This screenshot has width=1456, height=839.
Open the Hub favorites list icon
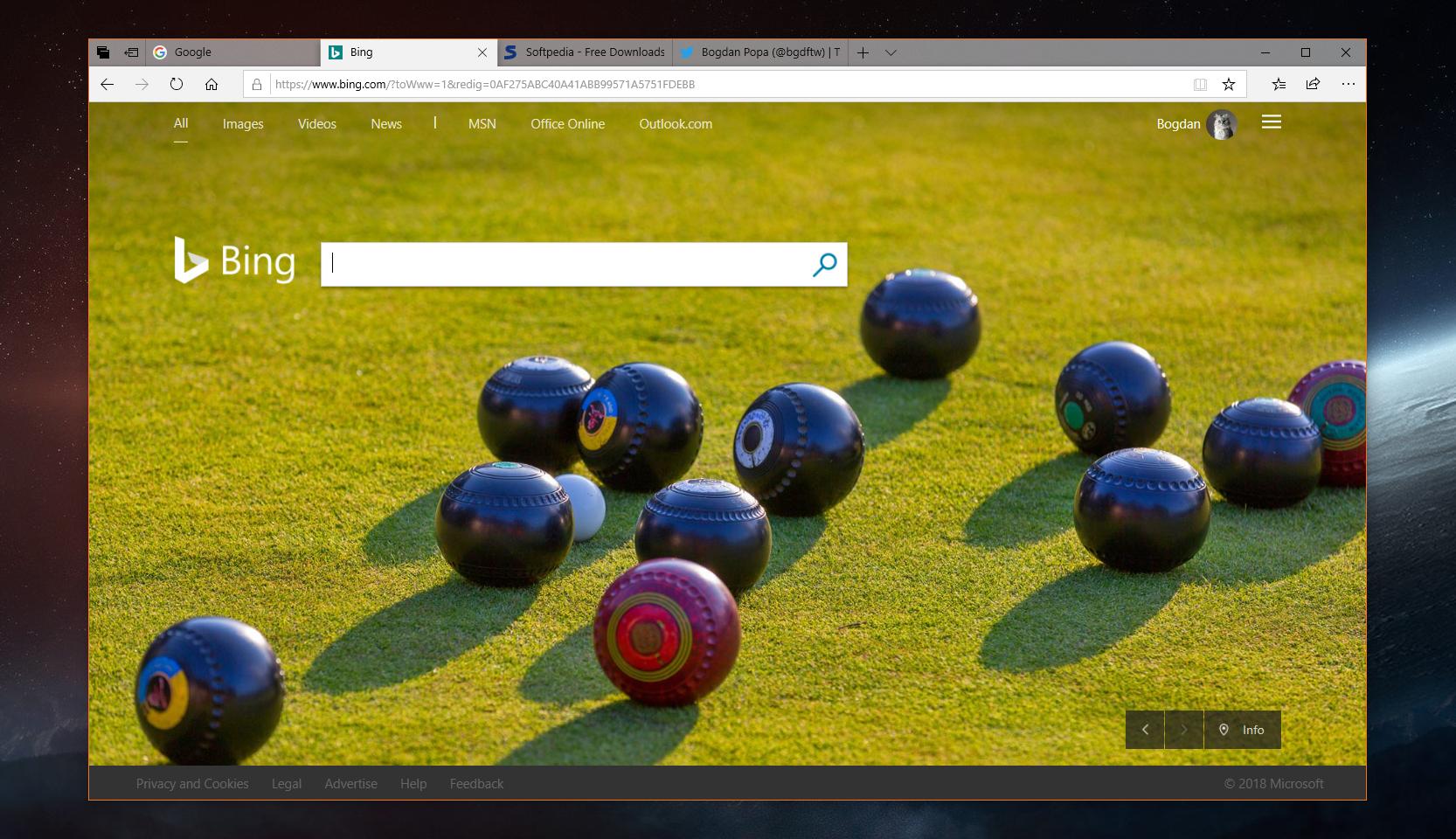(x=1279, y=85)
